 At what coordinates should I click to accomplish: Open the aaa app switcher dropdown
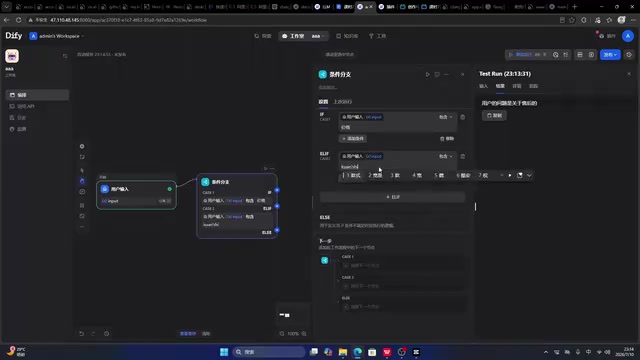(318, 36)
